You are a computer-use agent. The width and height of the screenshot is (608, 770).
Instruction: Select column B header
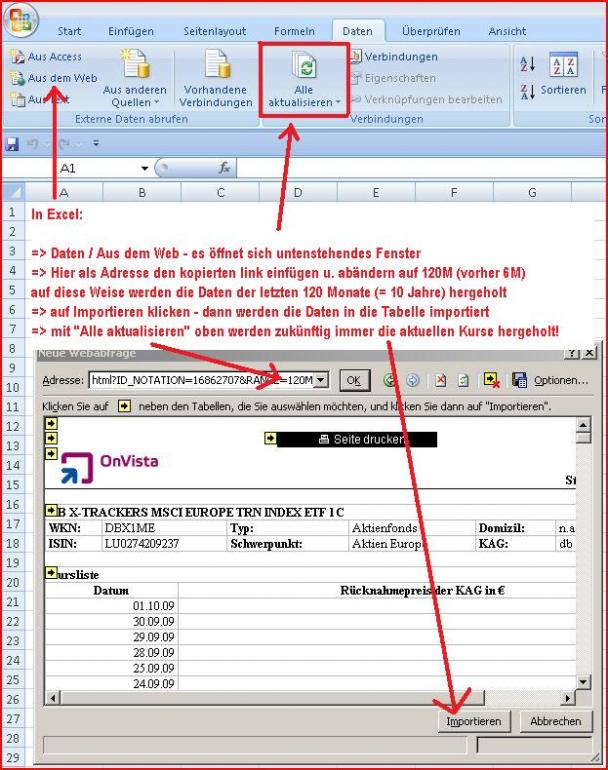point(142,192)
